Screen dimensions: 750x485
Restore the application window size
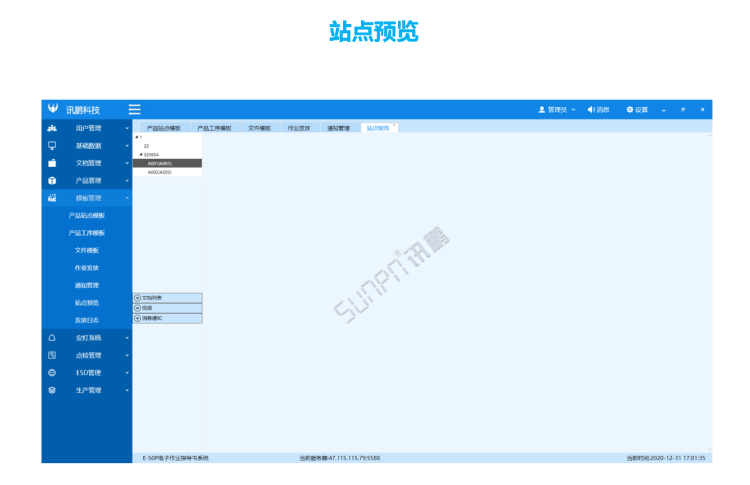683,110
